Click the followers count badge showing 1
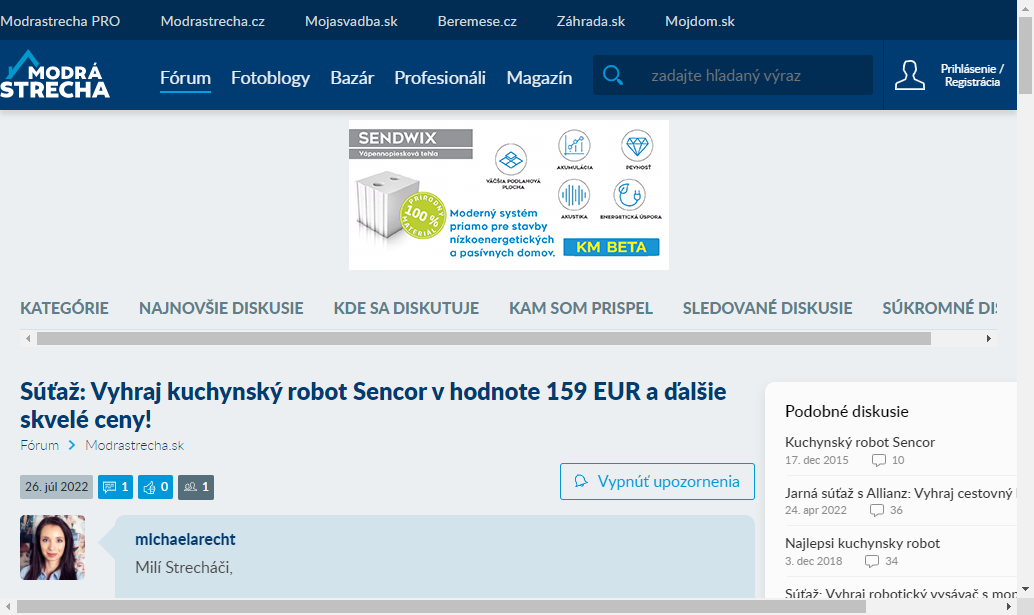This screenshot has height=615, width=1034. (x=196, y=487)
